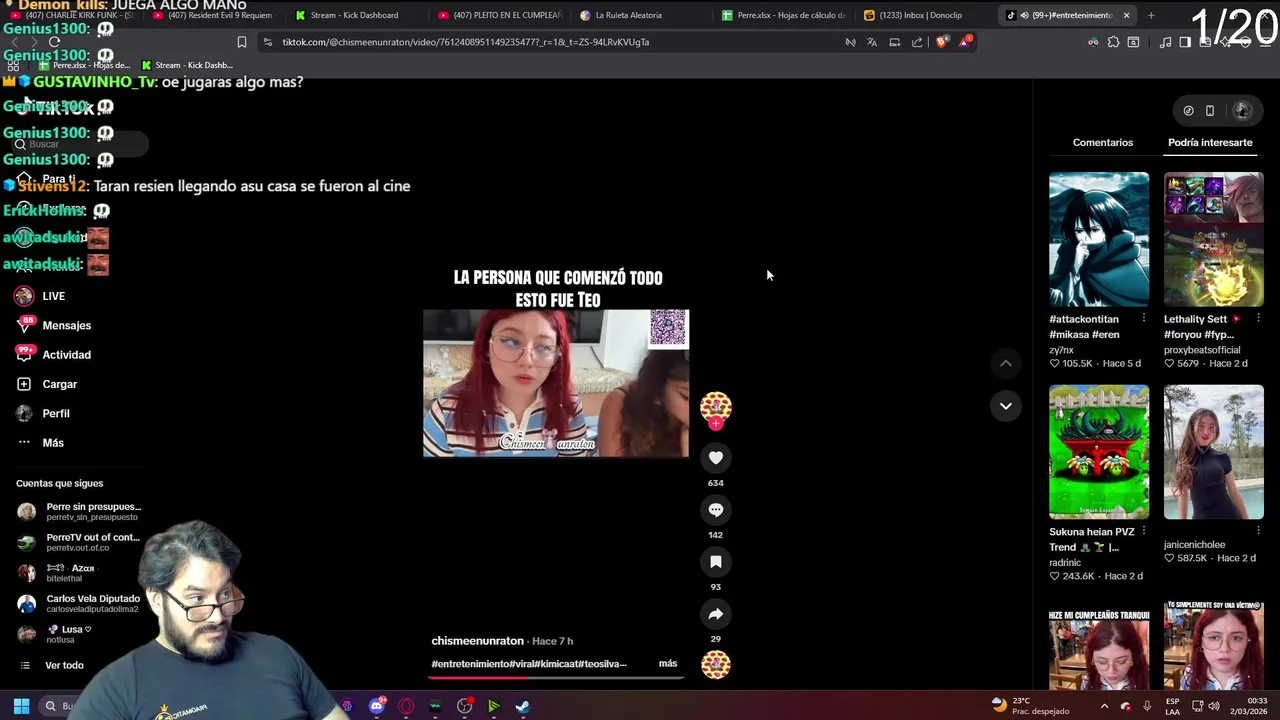Click the #entretenimiento hashtag caption

click(x=470, y=664)
